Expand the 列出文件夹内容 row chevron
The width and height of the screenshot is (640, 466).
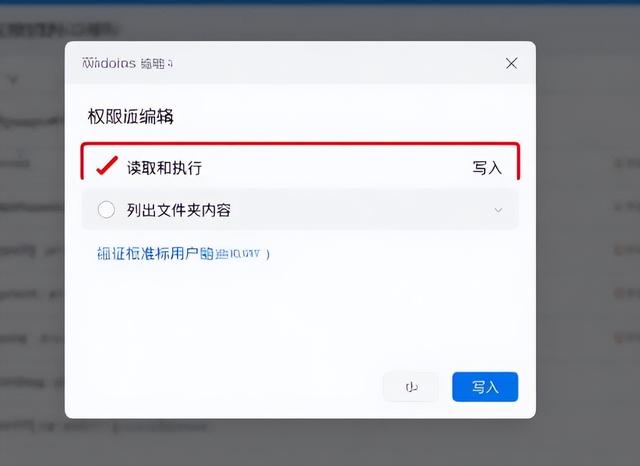pos(498,210)
